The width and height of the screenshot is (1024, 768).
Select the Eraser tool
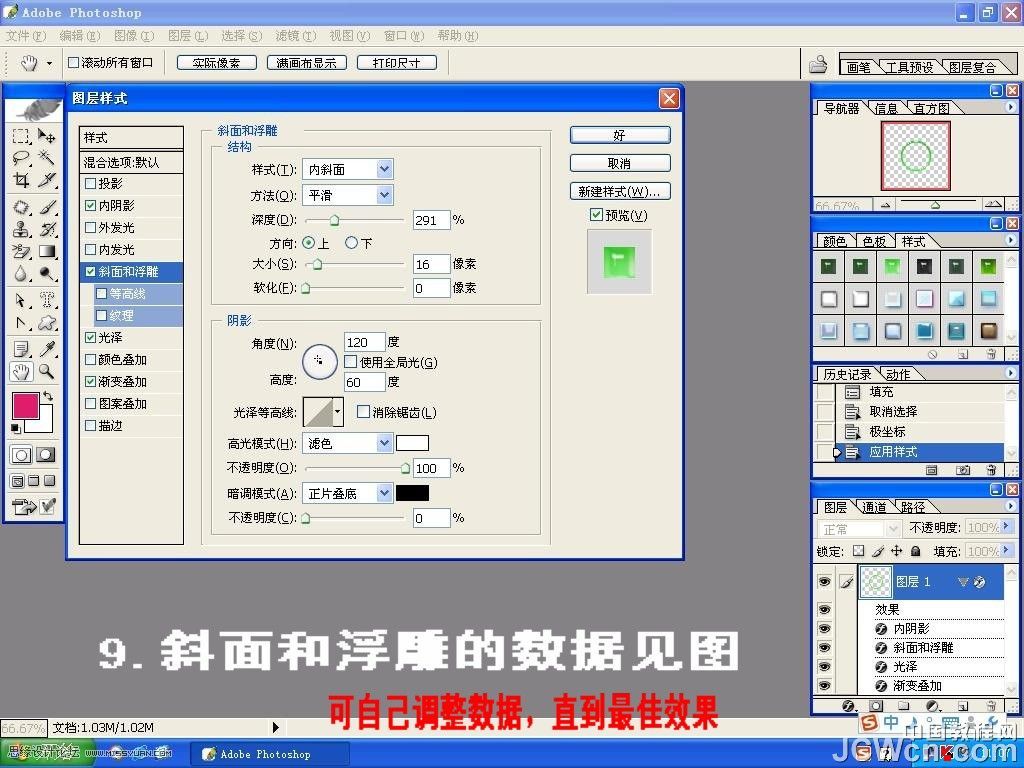click(21, 251)
